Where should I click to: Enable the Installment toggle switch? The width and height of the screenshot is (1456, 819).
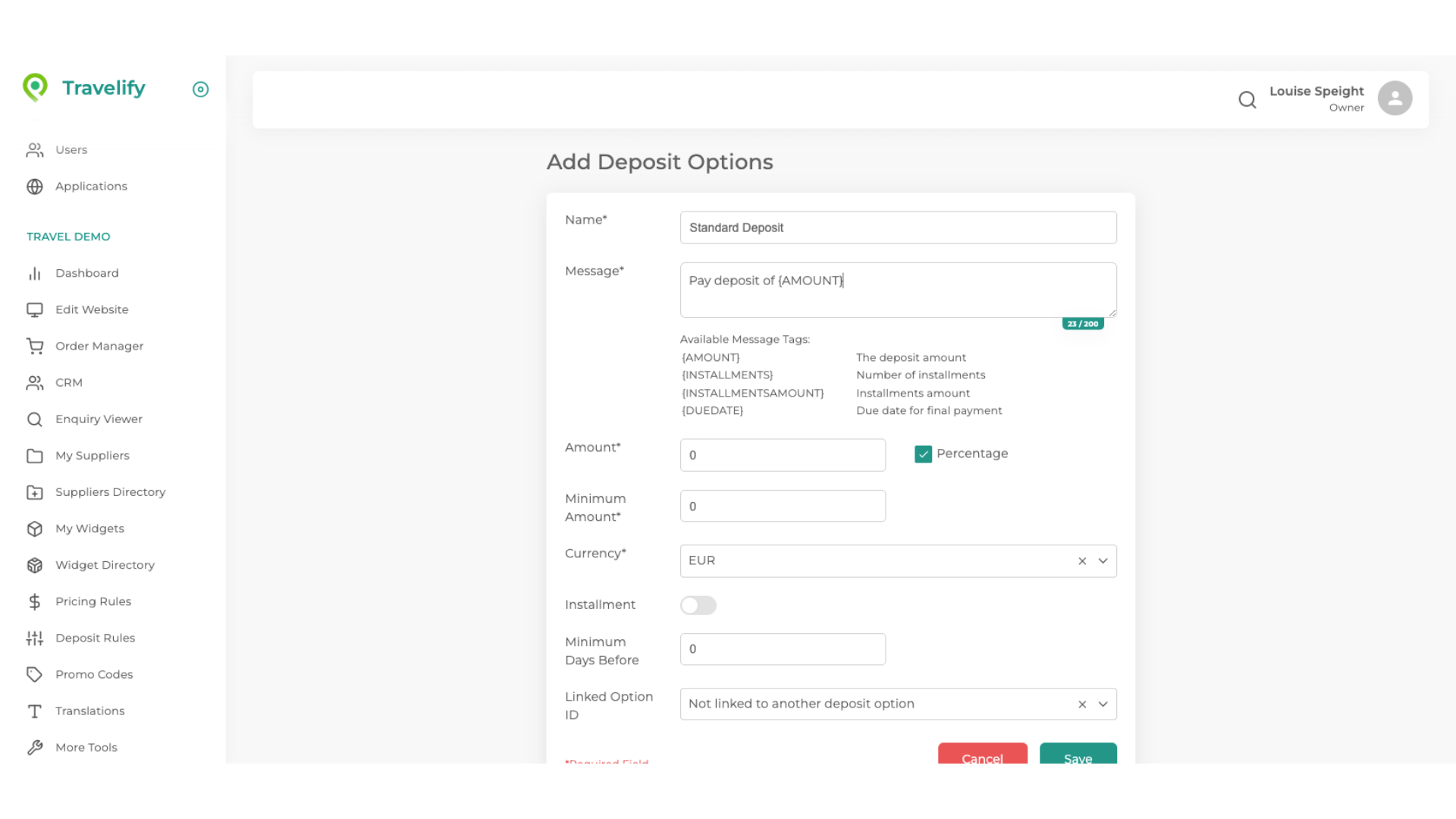(698, 605)
